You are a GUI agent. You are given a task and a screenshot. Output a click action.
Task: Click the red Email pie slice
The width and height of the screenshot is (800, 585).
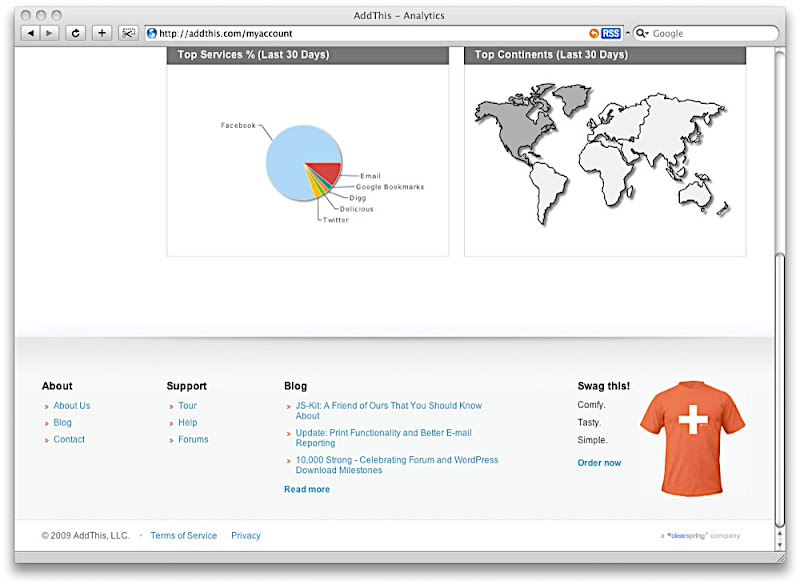[x=327, y=172]
